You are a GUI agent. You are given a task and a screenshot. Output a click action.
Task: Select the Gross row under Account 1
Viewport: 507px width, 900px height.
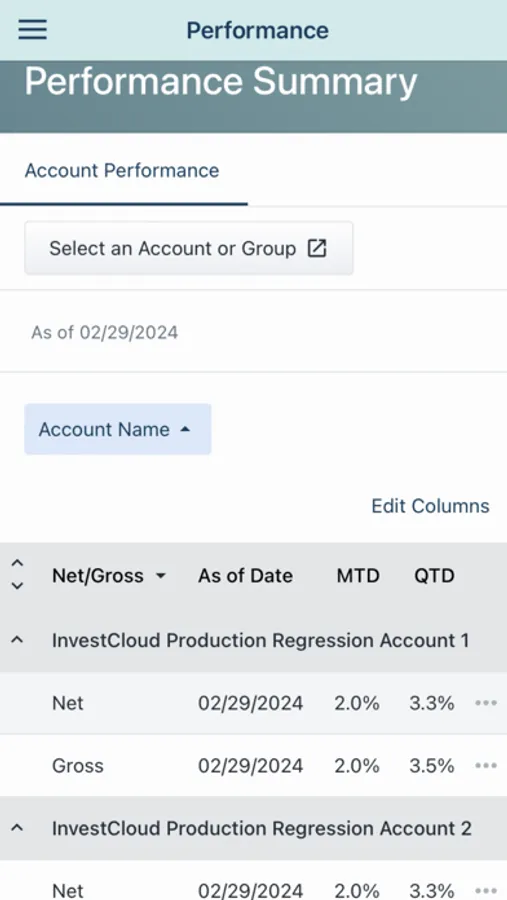tap(253, 766)
